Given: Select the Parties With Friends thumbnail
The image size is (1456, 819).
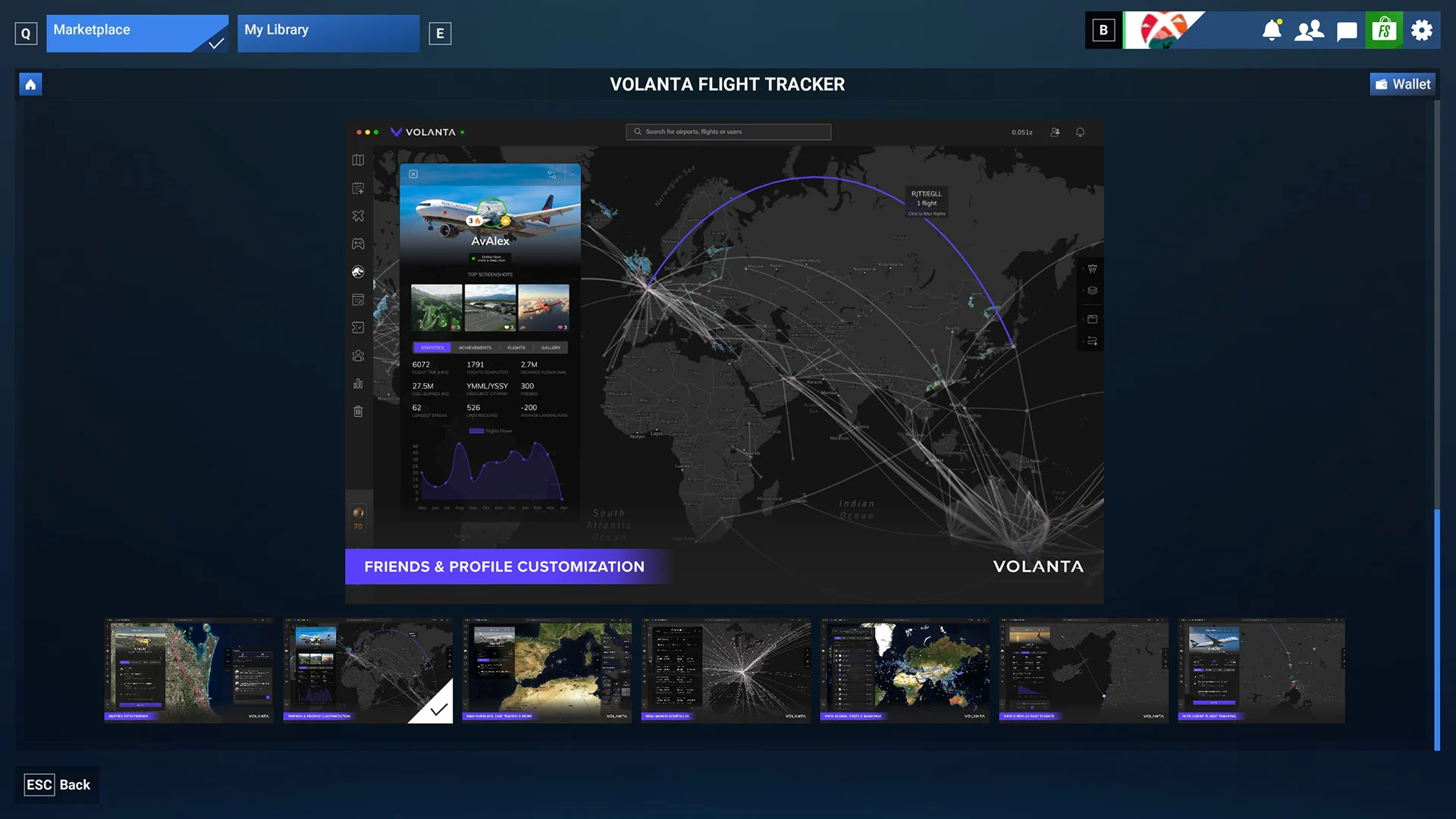Looking at the screenshot, I should pos(189,670).
